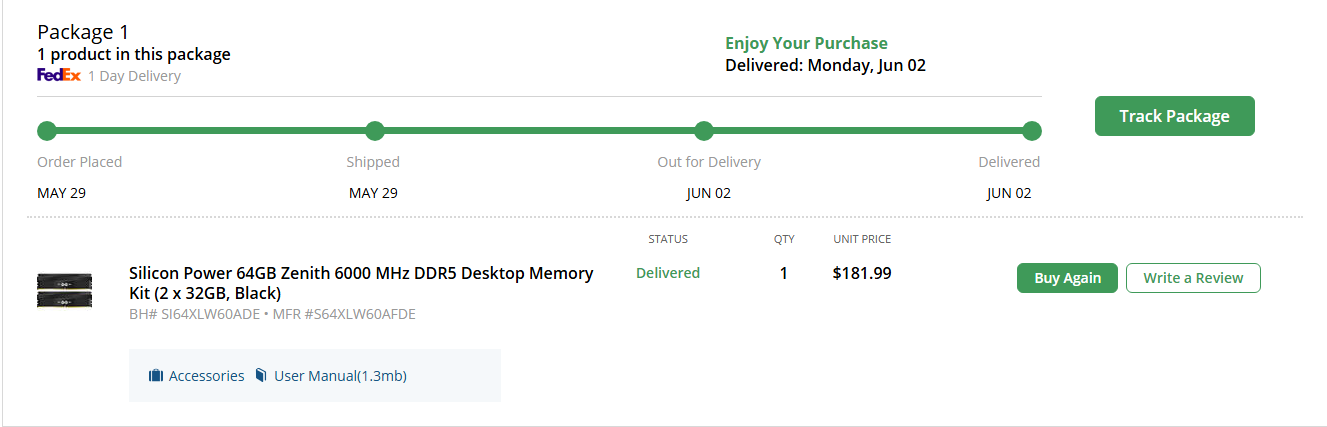Download the User Manual(1.3mb) link

point(340,376)
